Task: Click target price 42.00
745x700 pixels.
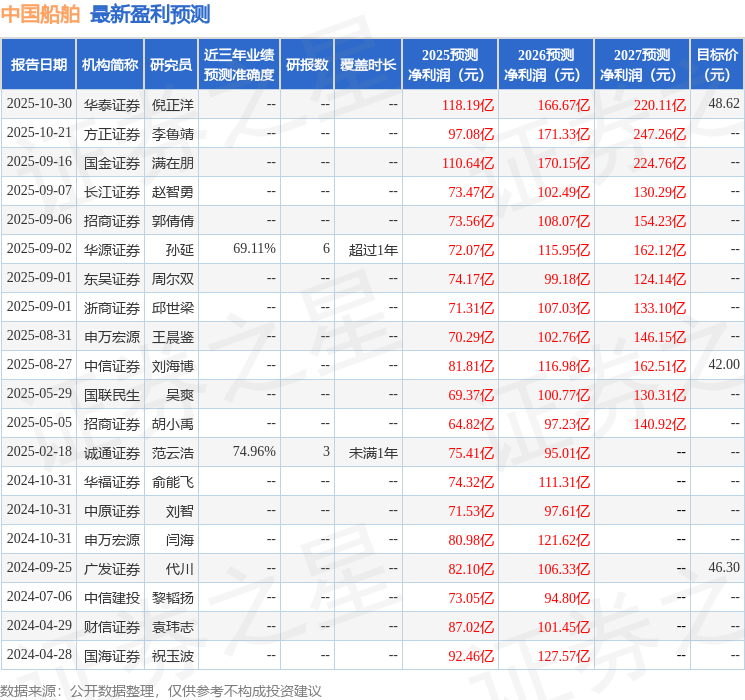Action: (724, 364)
